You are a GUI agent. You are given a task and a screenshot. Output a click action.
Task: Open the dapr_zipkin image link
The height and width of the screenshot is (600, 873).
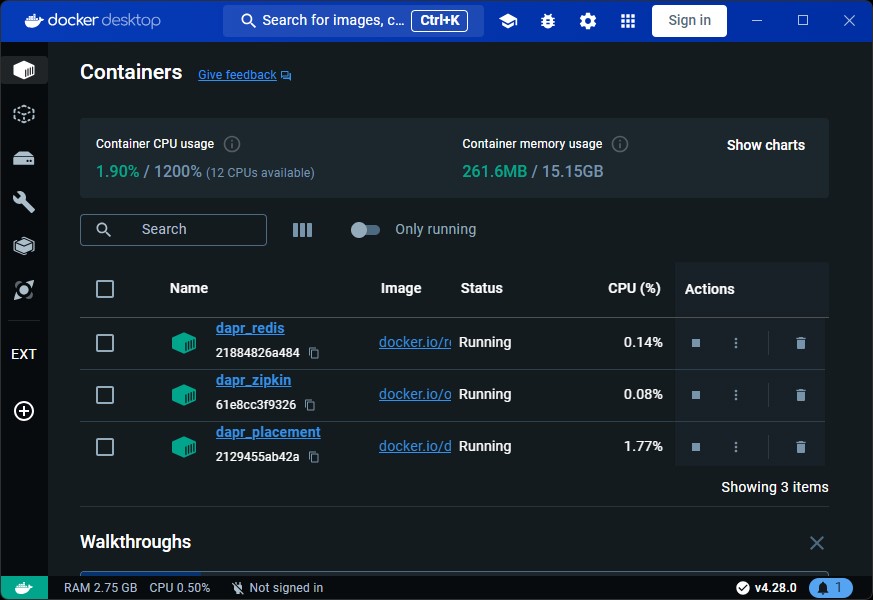415,394
